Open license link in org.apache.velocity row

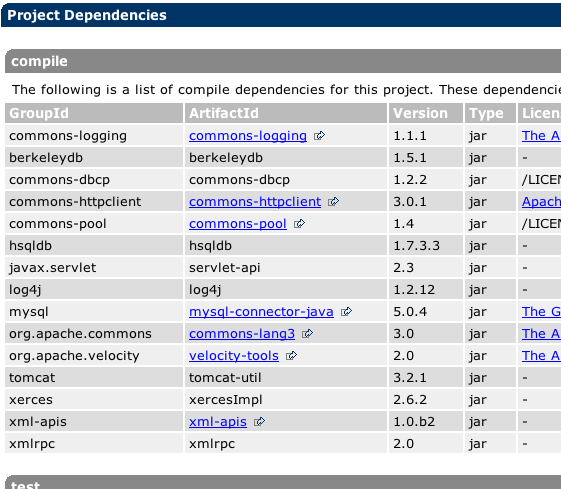point(541,356)
